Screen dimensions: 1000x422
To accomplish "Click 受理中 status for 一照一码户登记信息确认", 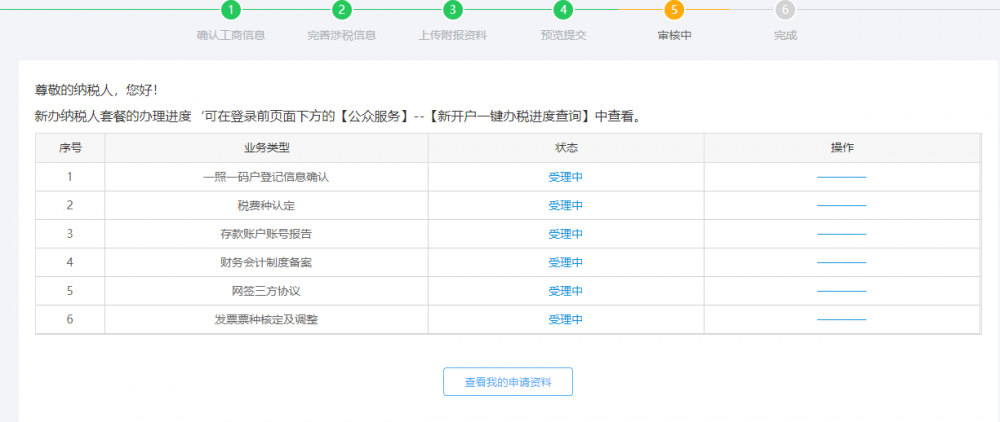I will point(565,177).
